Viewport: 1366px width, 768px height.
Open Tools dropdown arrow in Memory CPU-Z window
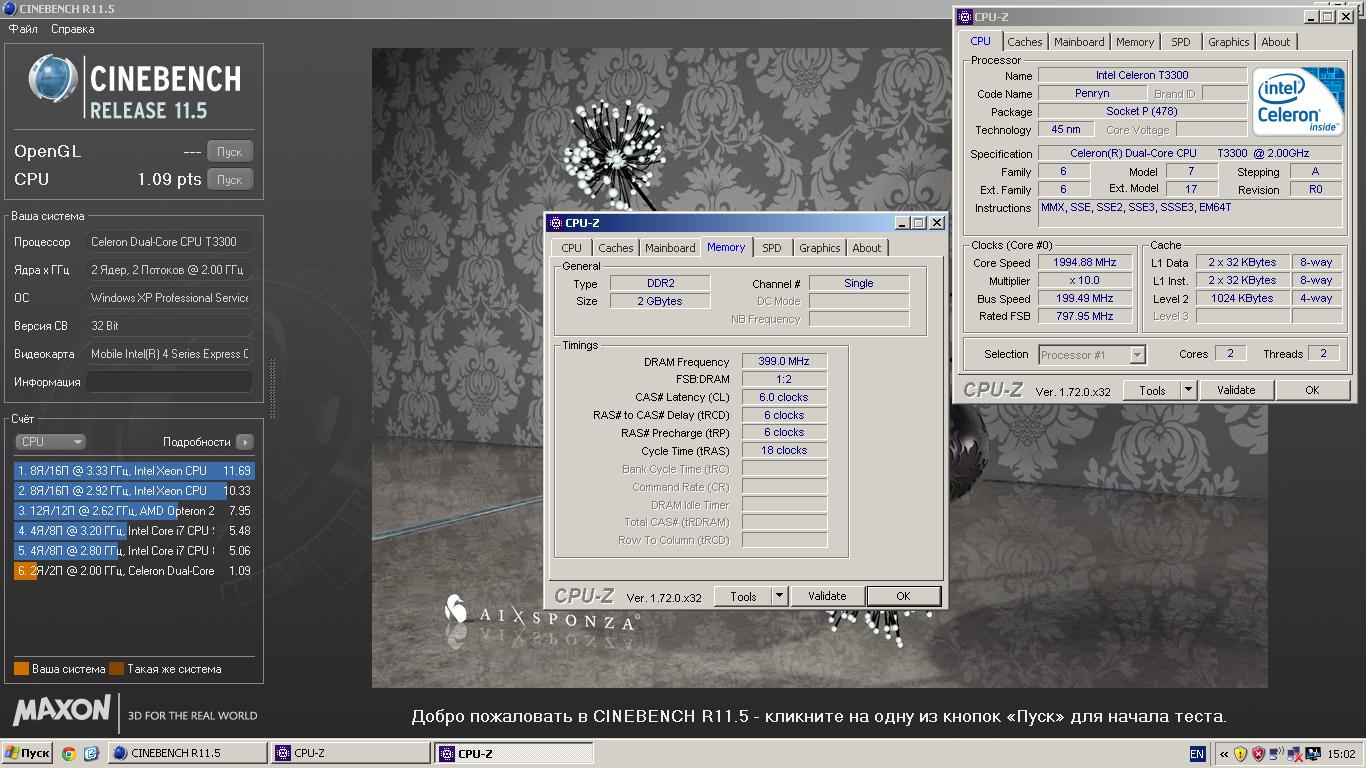[x=779, y=596]
